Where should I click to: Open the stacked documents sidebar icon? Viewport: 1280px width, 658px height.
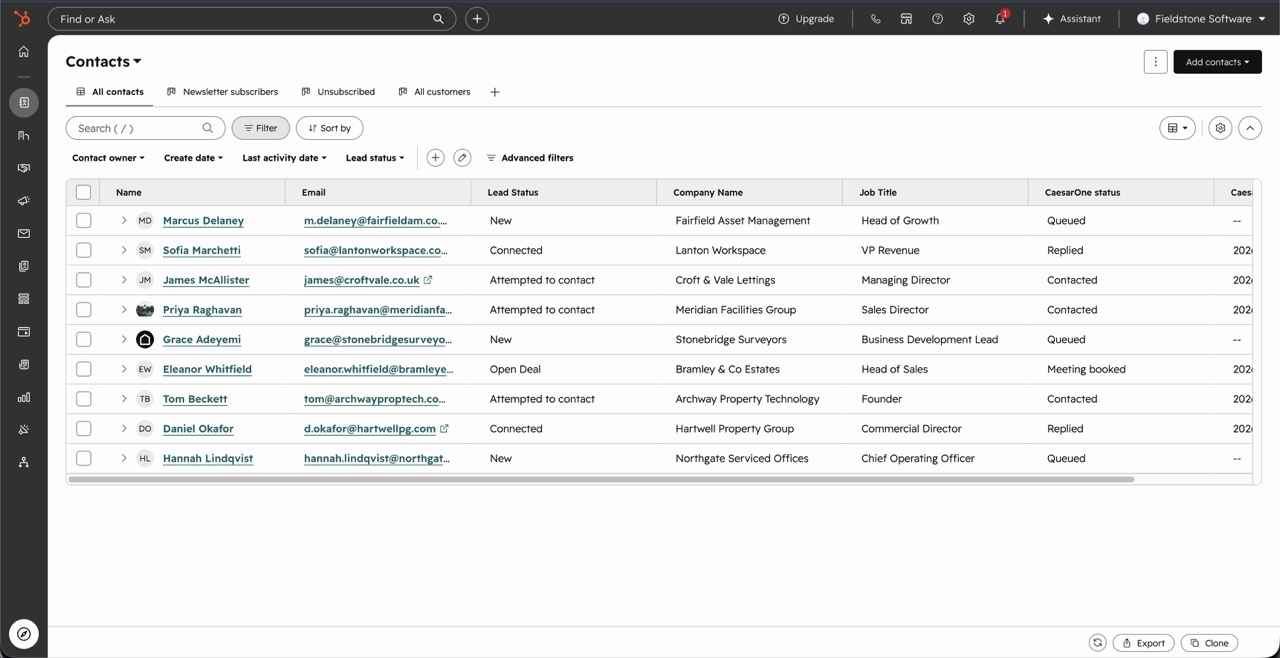[24, 266]
